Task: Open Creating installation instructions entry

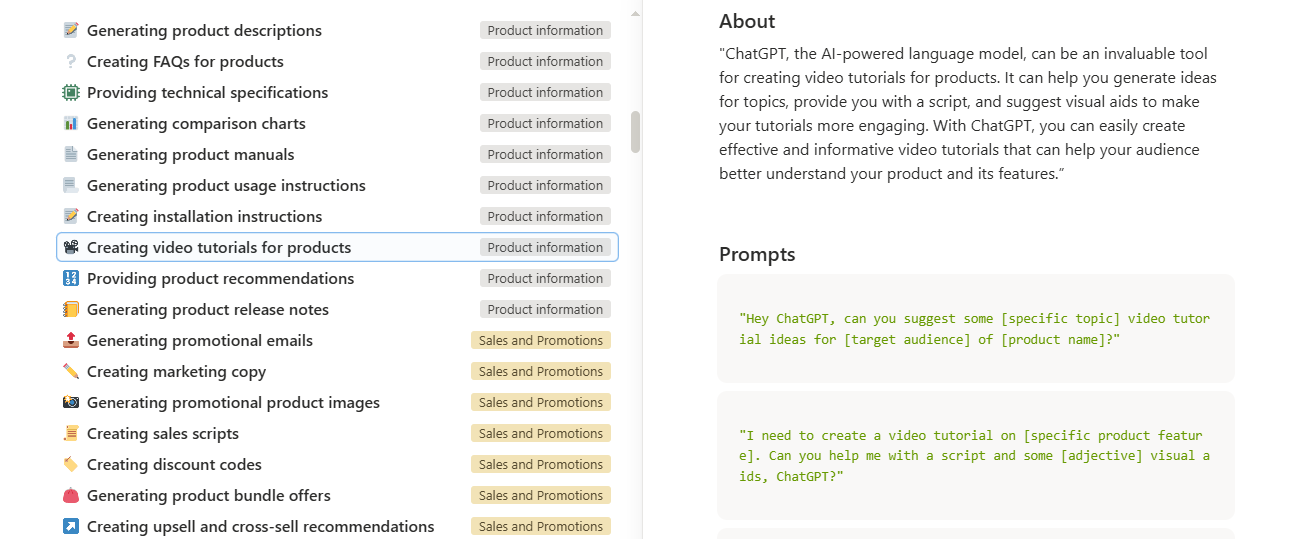Action: click(x=204, y=216)
